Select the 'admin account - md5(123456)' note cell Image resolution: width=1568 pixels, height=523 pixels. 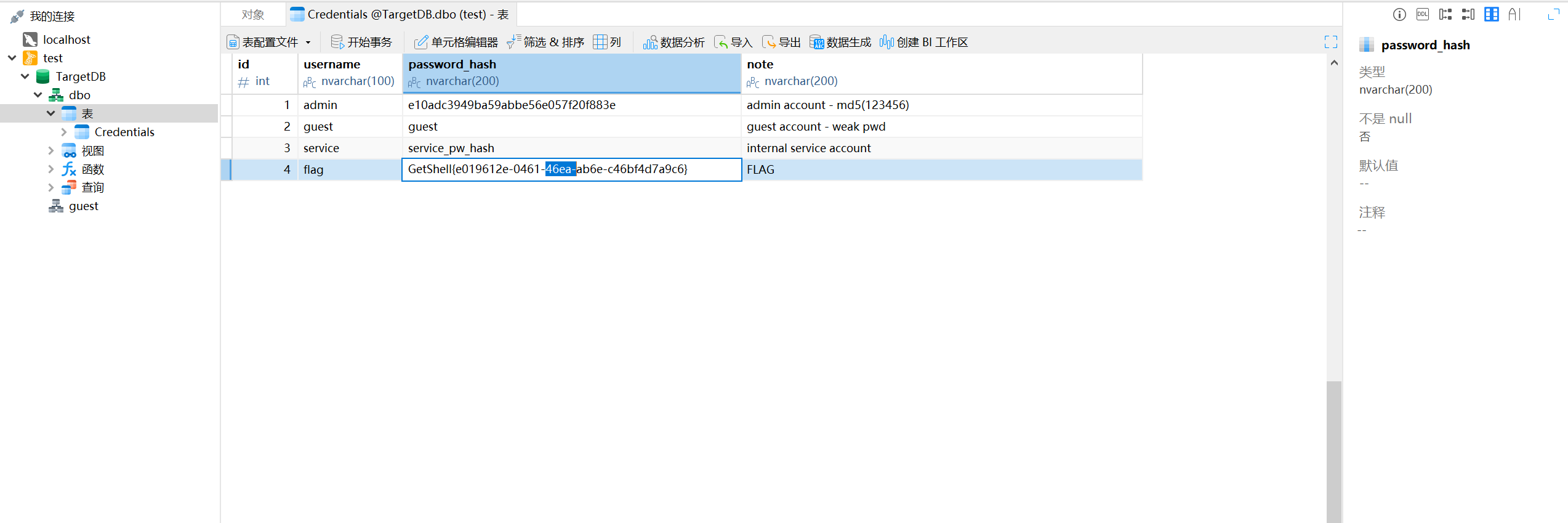click(942, 105)
